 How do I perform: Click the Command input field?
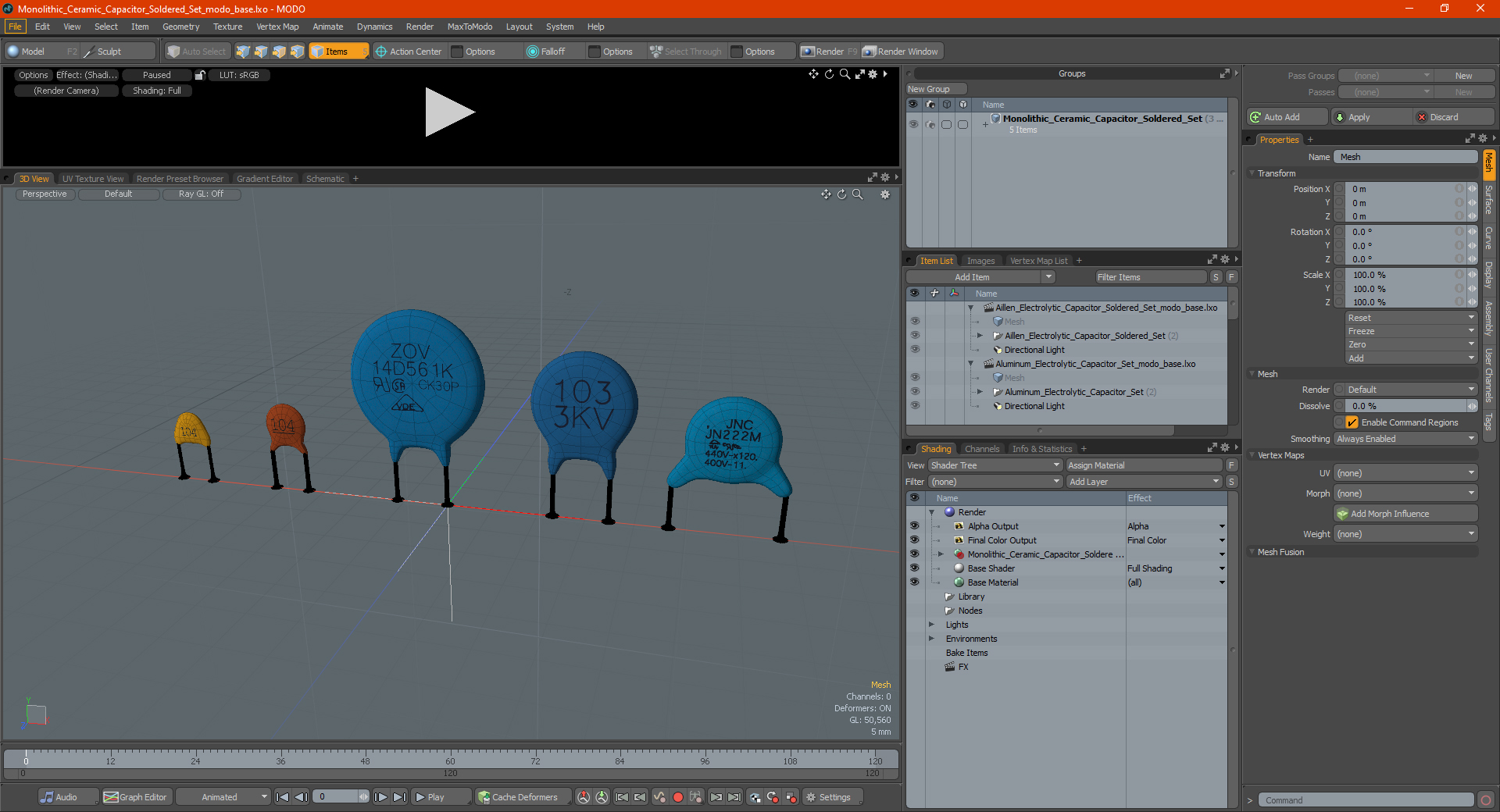[x=1365, y=800]
